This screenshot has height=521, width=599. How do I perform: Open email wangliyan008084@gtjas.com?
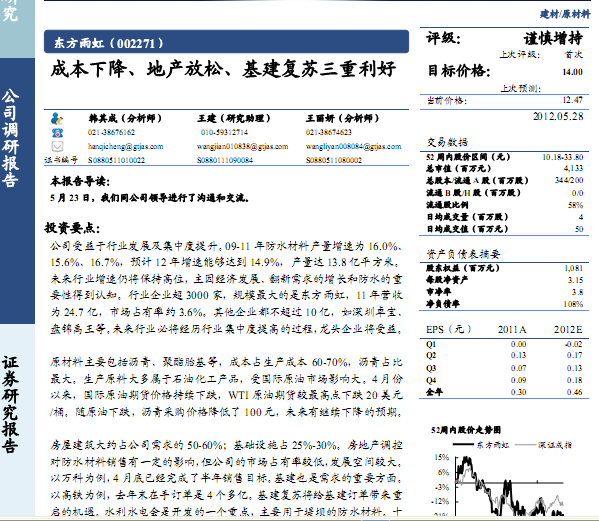point(353,146)
